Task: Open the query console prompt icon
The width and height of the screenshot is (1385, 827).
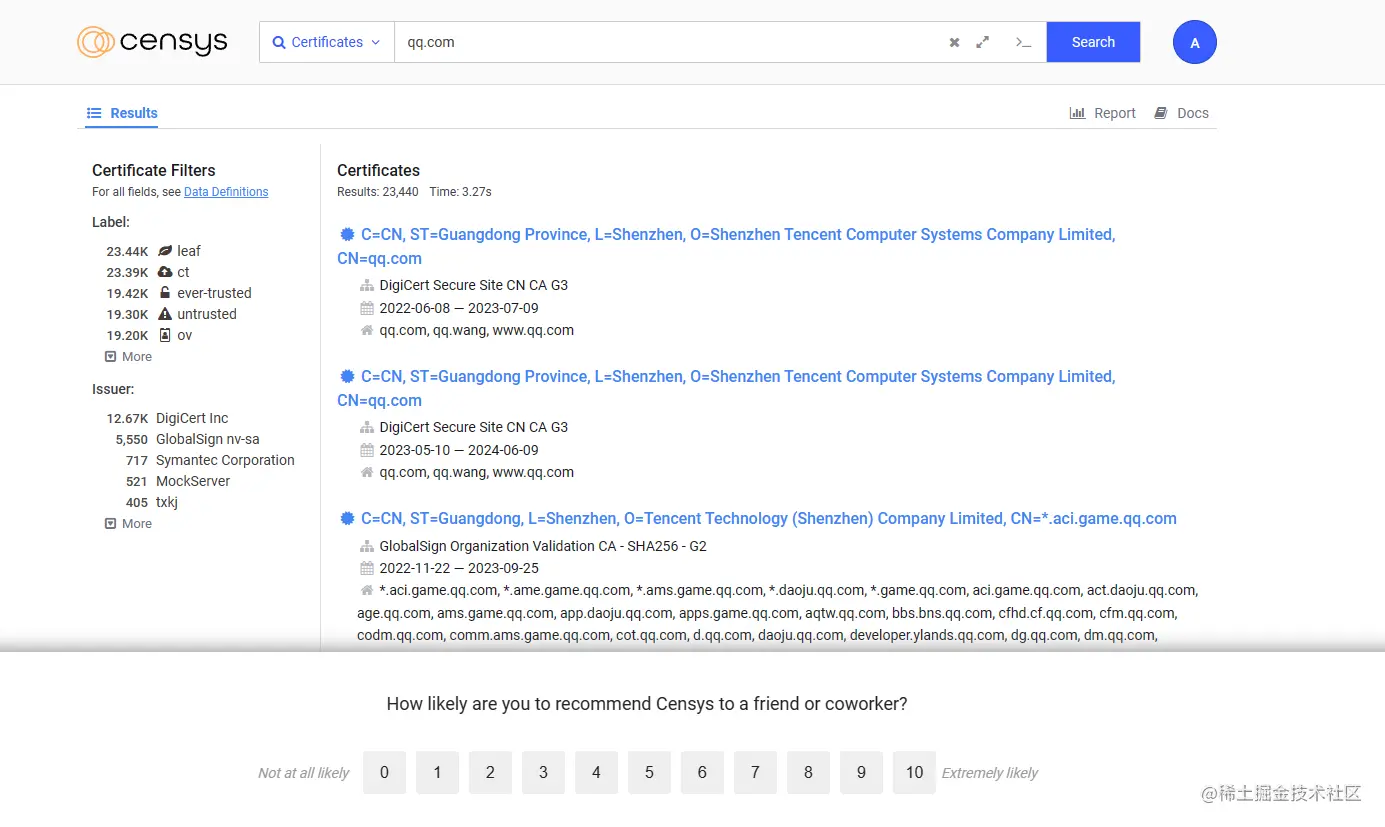Action: pos(1023,42)
